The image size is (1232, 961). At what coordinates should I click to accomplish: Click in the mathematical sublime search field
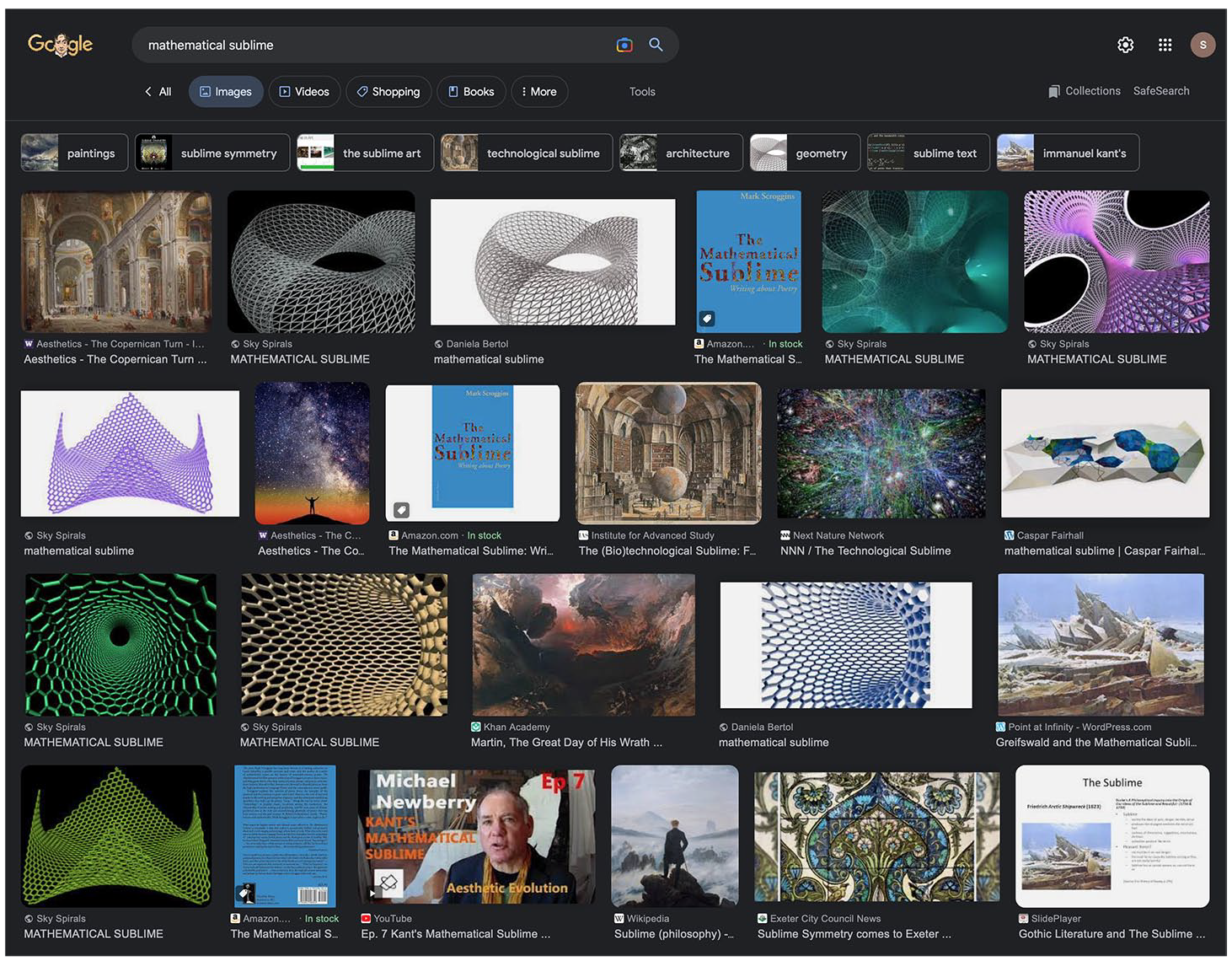[375, 45]
